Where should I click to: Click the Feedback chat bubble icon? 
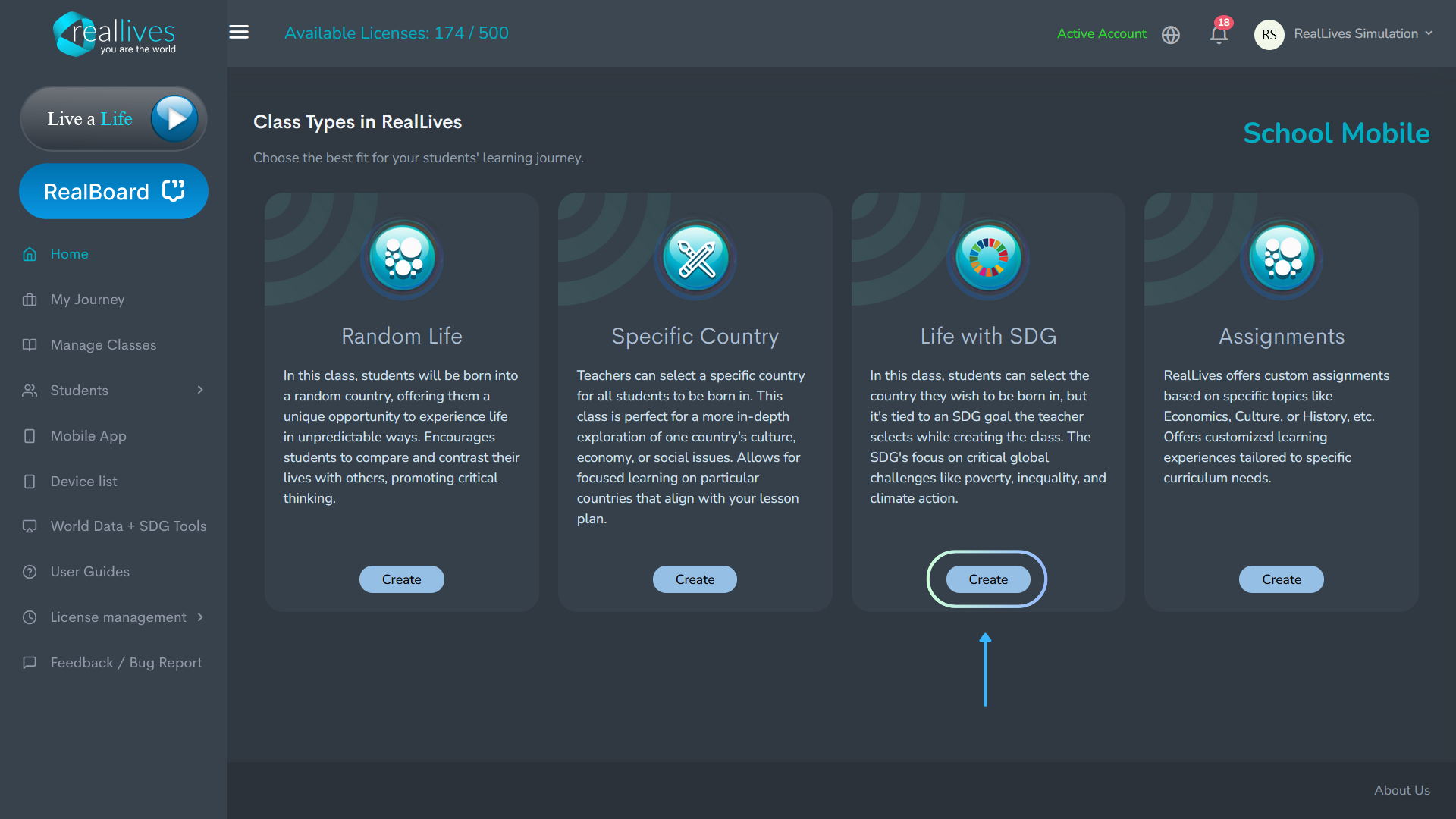tap(30, 663)
